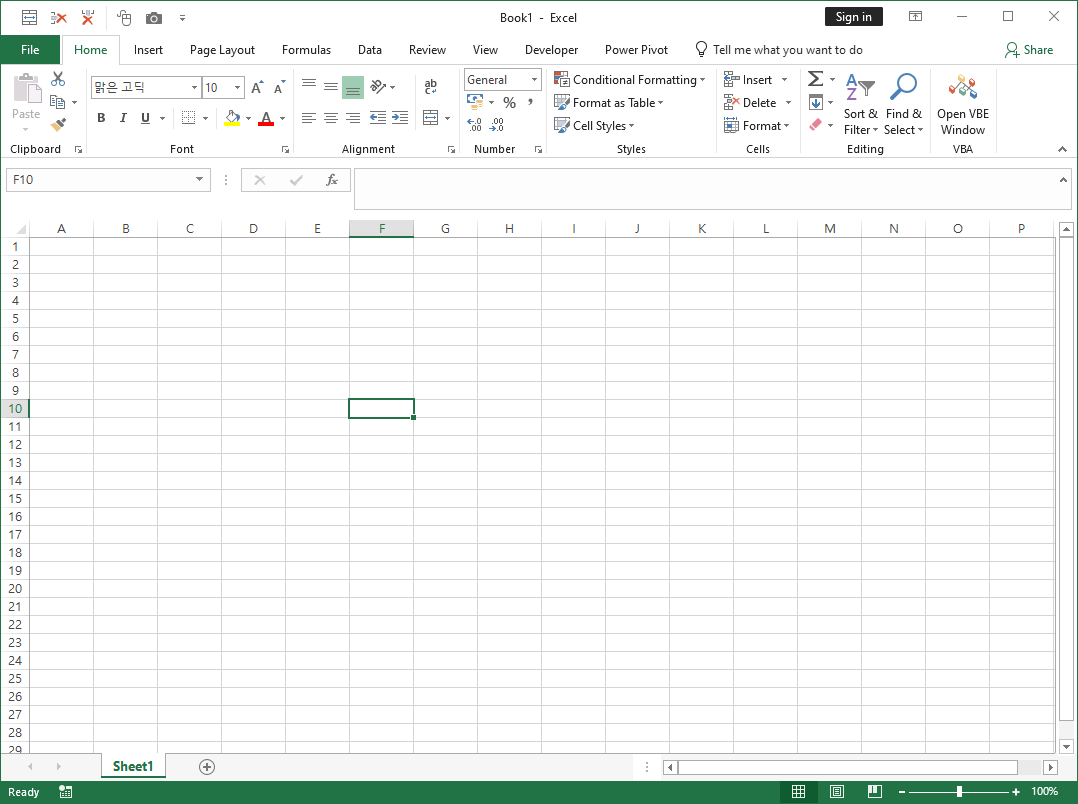This screenshot has height=804, width=1078.
Task: Click the Tell me what you want to do box
Action: coord(779,50)
